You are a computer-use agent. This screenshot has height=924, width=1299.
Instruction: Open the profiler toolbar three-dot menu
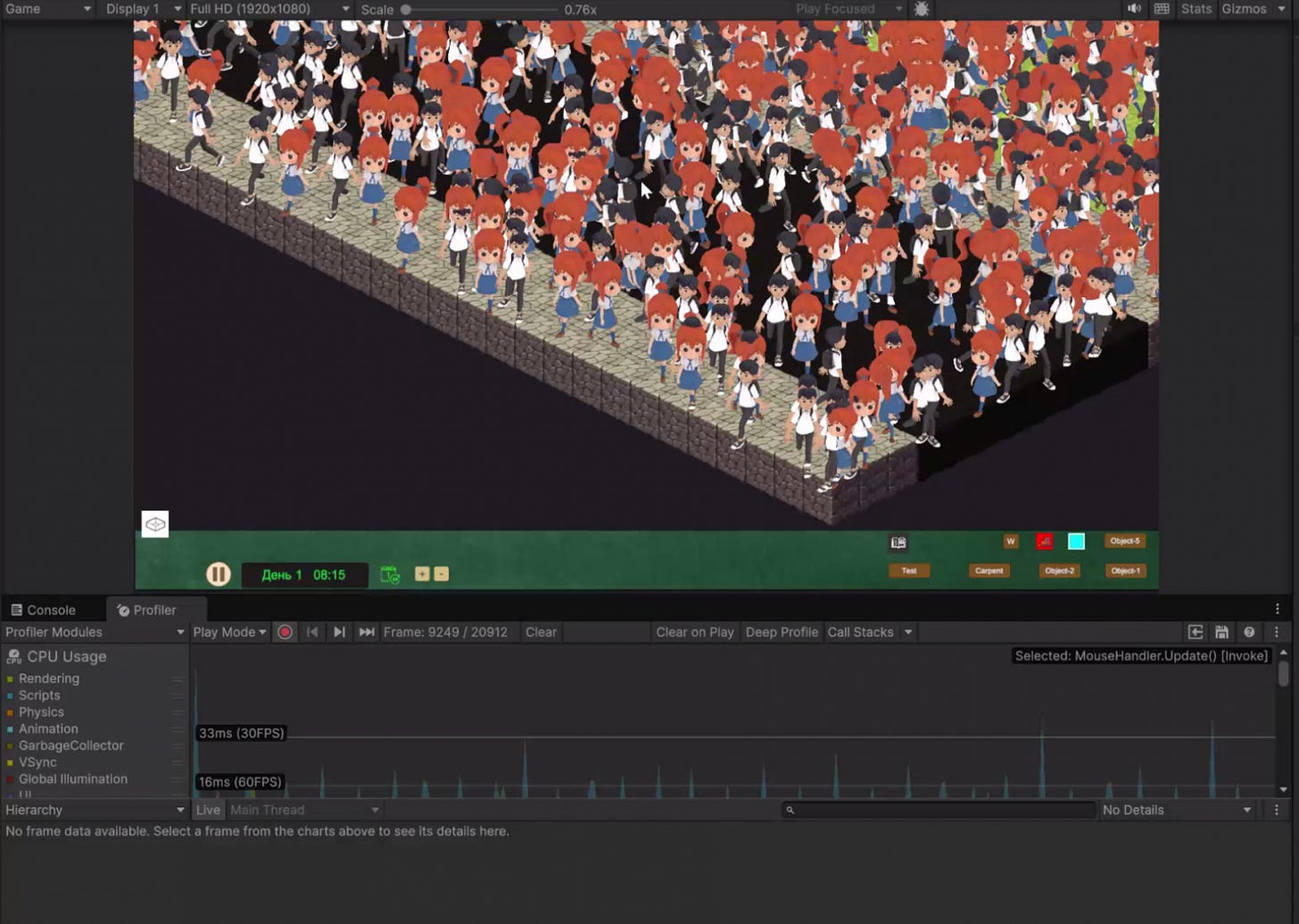(1277, 631)
